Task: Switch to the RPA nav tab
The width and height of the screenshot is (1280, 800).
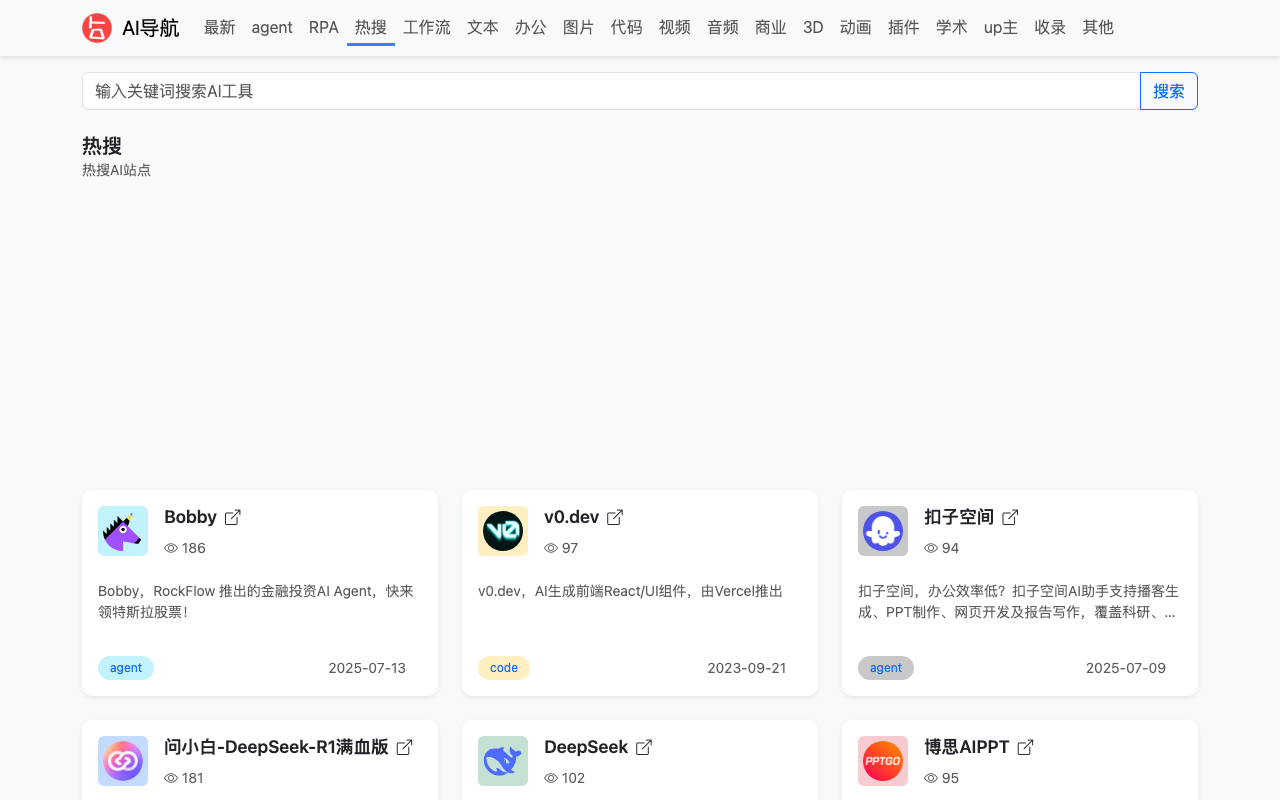Action: pyautogui.click(x=324, y=28)
